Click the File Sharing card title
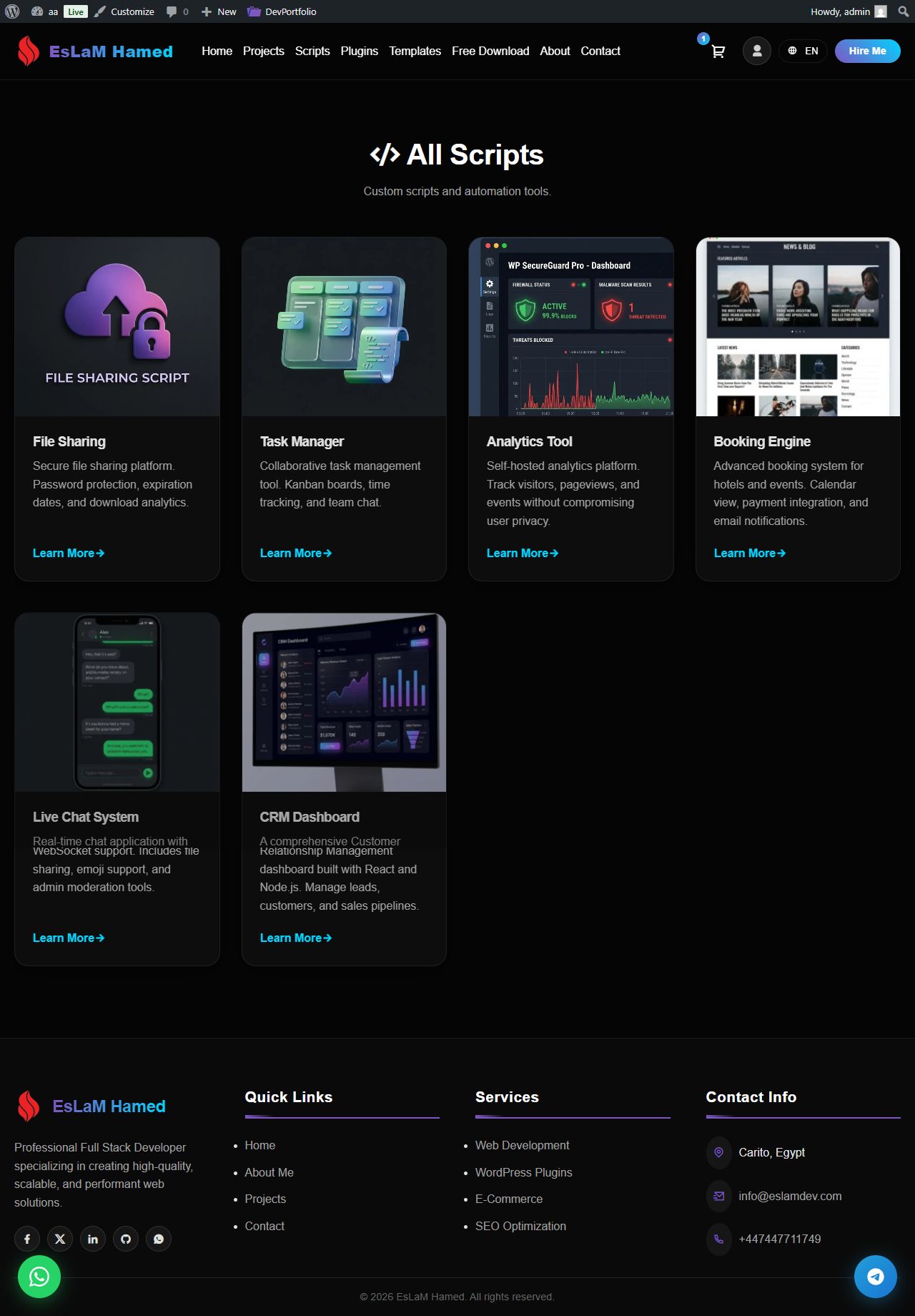 pos(69,441)
